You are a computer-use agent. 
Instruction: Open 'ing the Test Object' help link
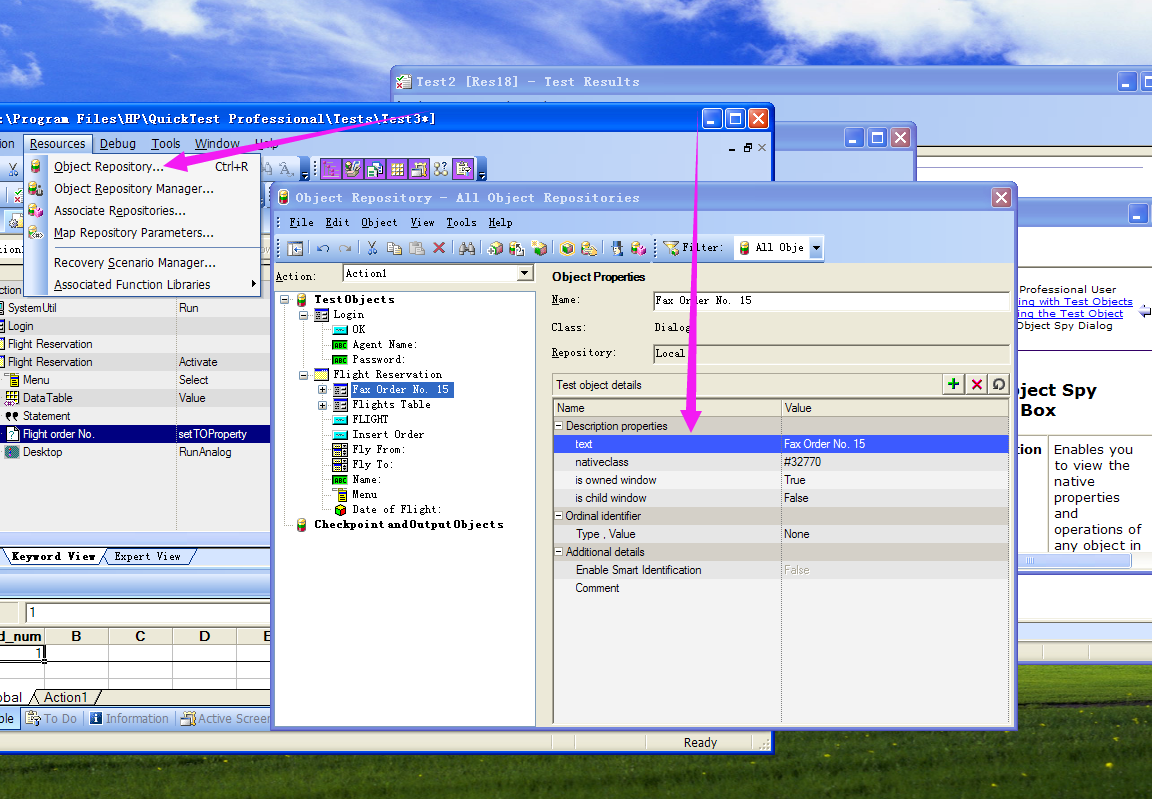(1070, 314)
